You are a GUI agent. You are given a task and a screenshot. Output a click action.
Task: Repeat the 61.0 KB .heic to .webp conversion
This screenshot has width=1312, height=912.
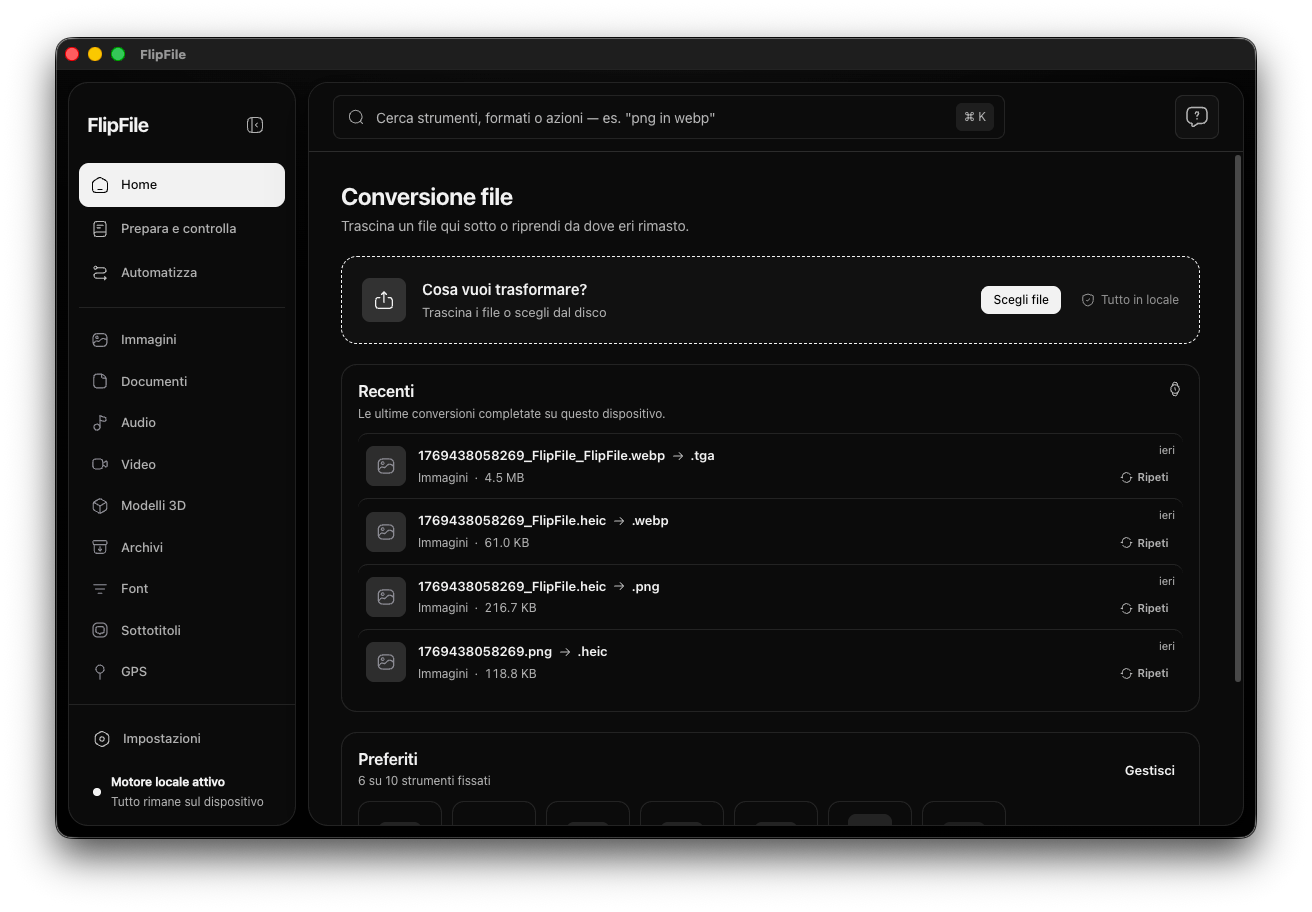pyautogui.click(x=1145, y=543)
